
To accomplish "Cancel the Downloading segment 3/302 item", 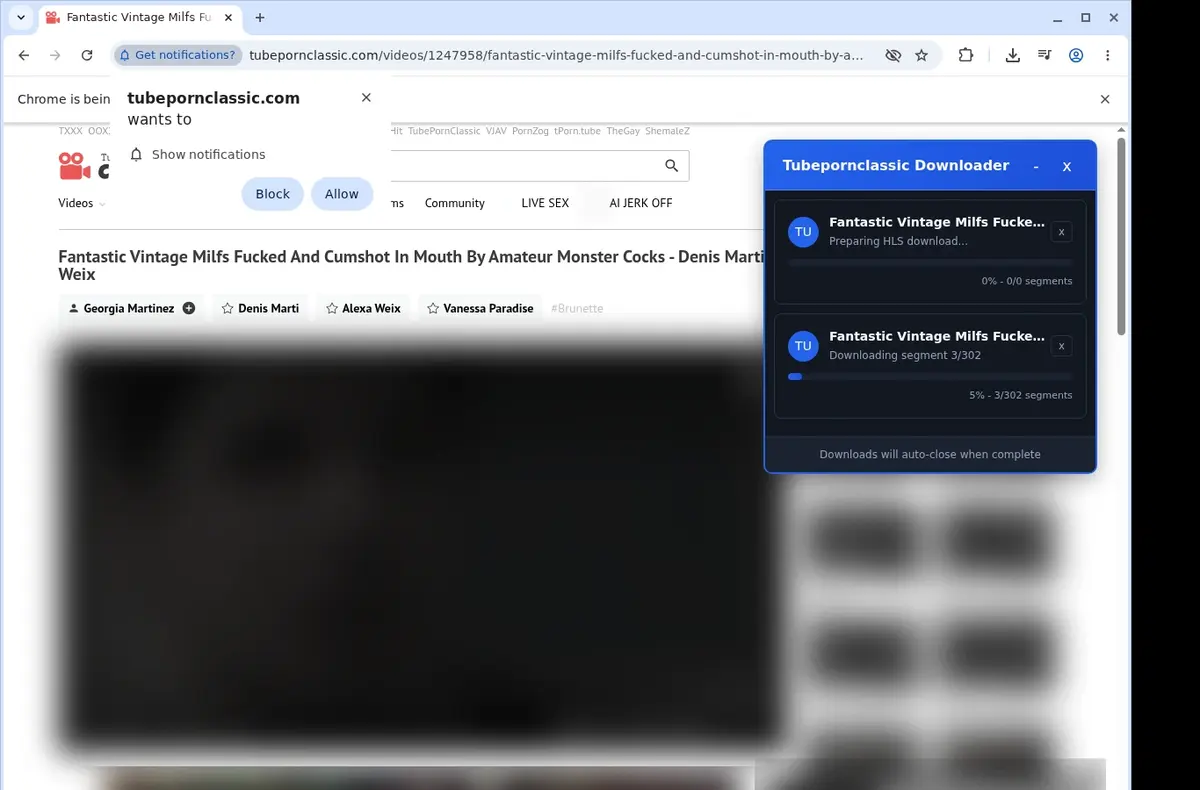I will pyautogui.click(x=1062, y=346).
